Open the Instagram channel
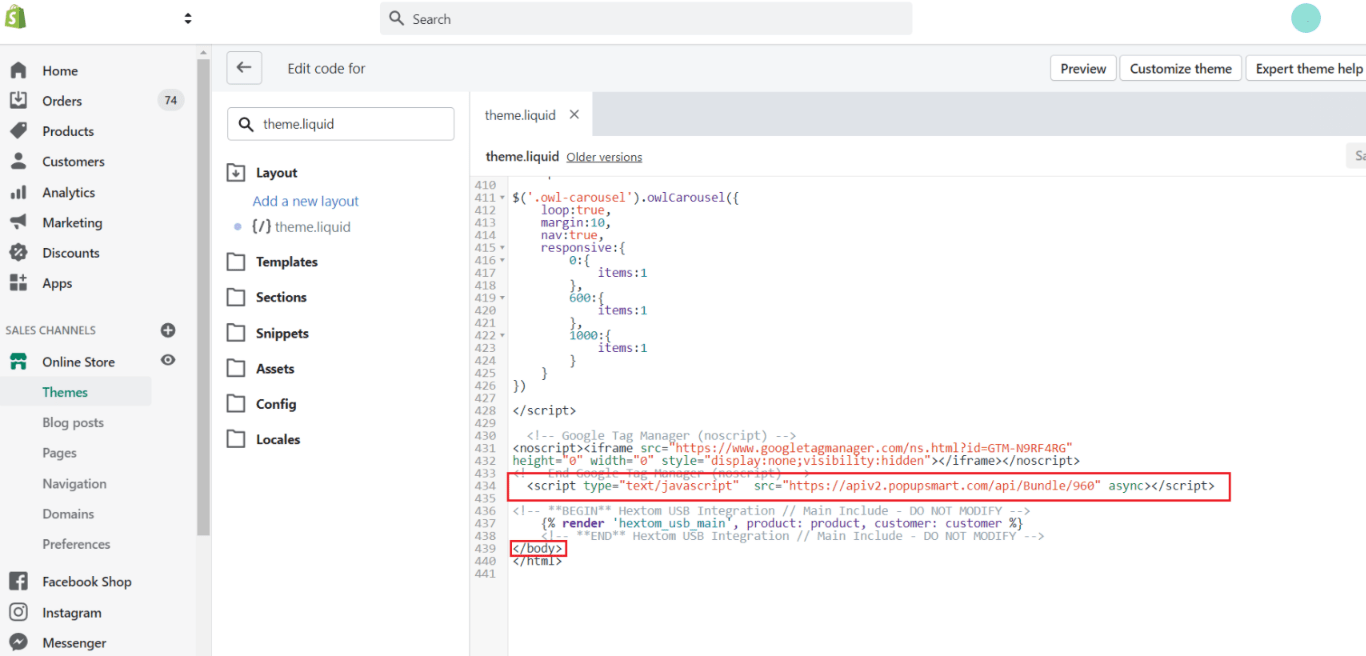Image resolution: width=1366 pixels, height=656 pixels. pos(71,612)
